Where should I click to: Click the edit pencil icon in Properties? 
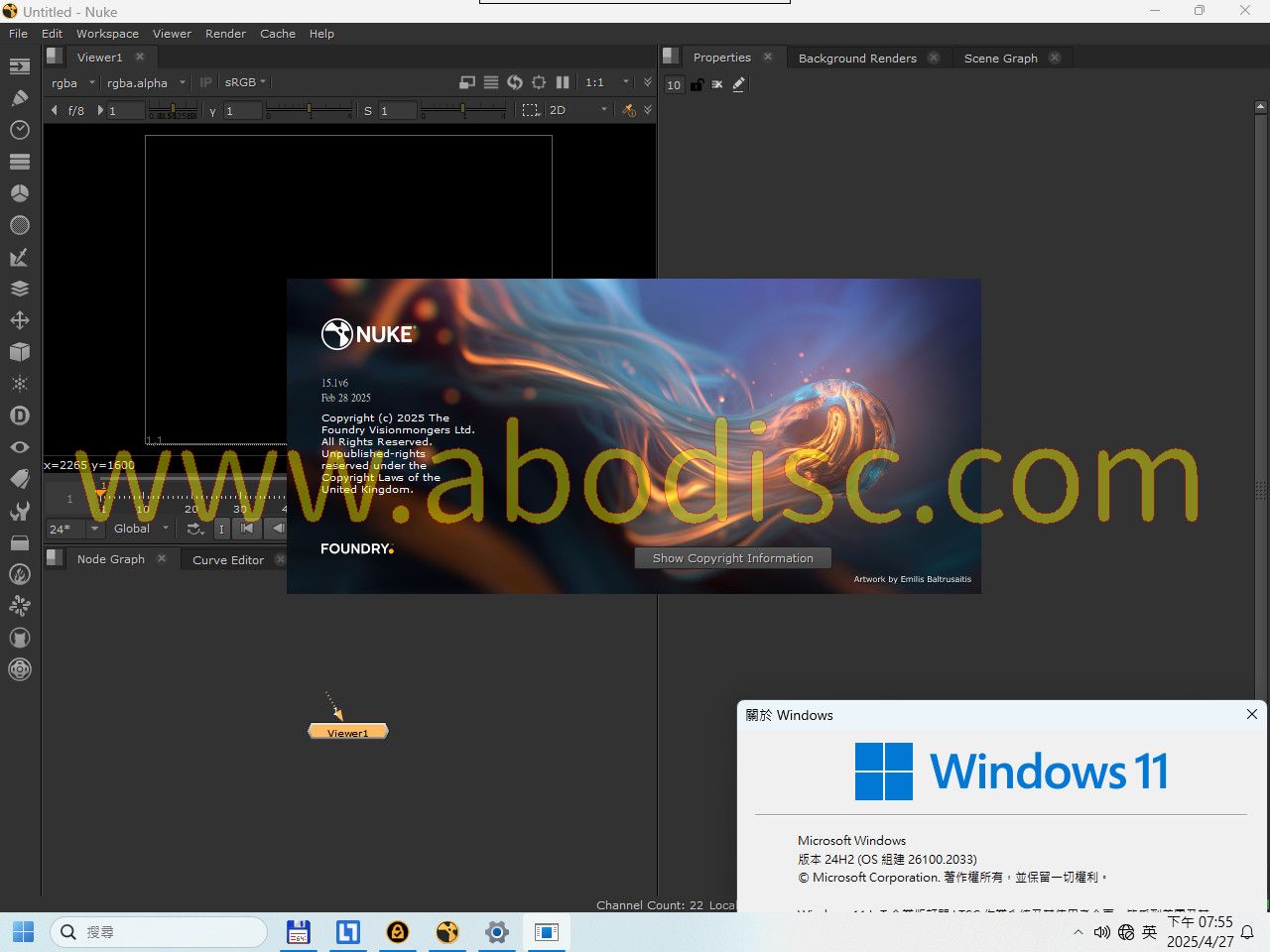[x=739, y=84]
